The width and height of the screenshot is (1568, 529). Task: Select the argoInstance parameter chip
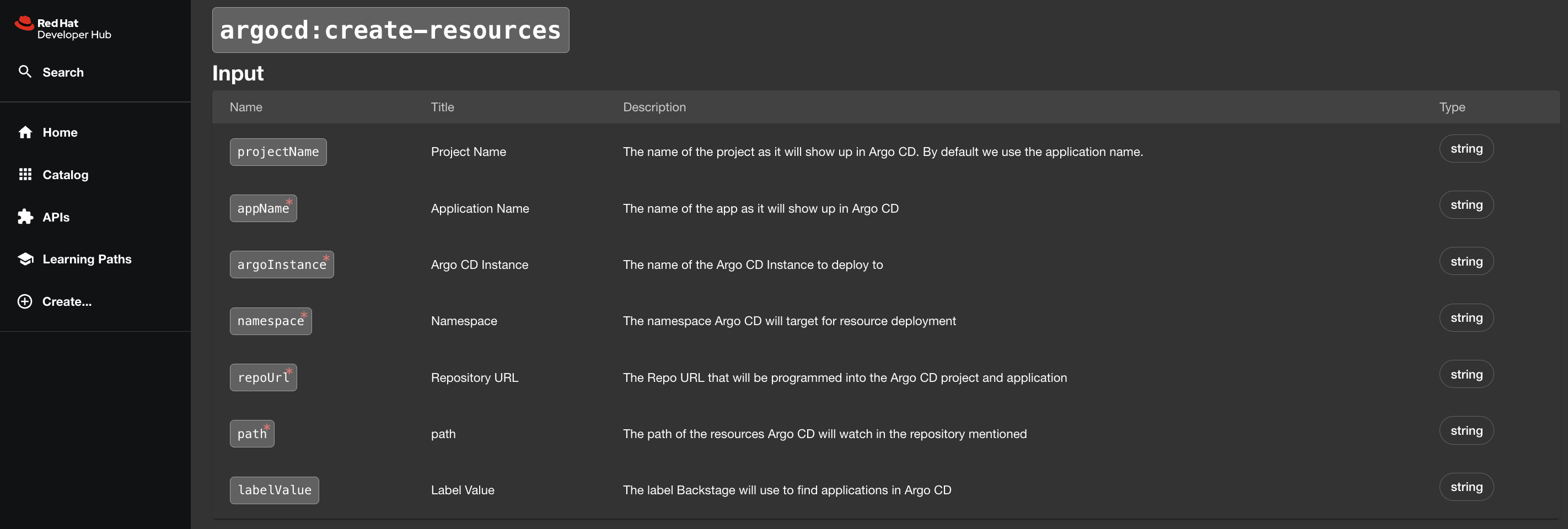tap(281, 264)
